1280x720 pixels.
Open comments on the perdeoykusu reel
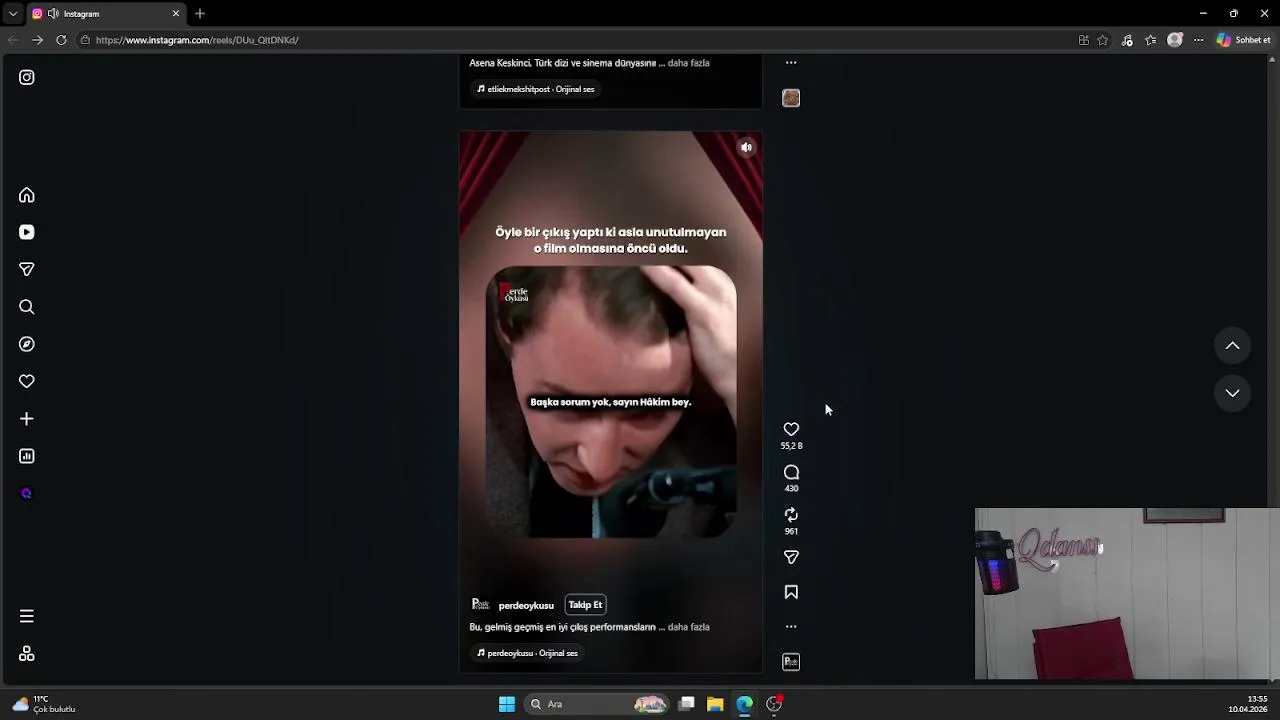point(791,472)
